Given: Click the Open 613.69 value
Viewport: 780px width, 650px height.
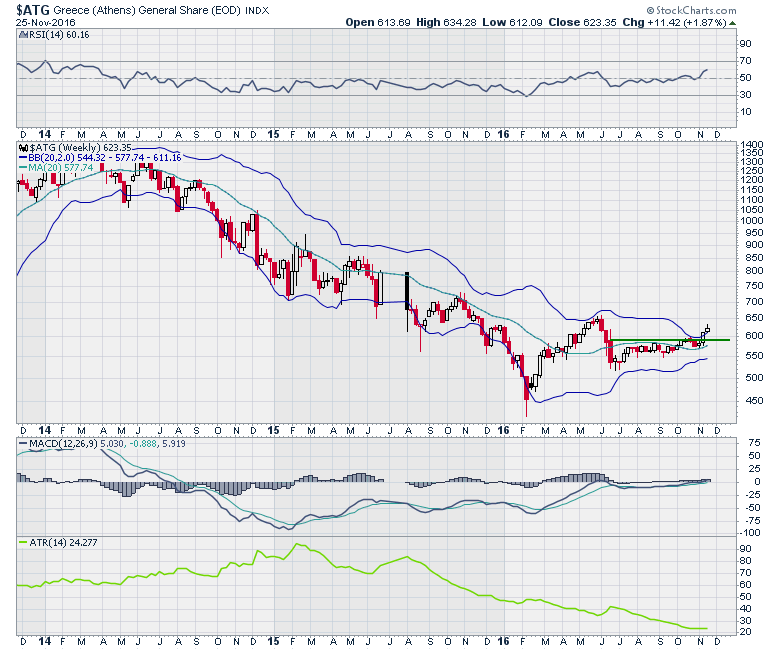Looking at the screenshot, I should click(372, 21).
